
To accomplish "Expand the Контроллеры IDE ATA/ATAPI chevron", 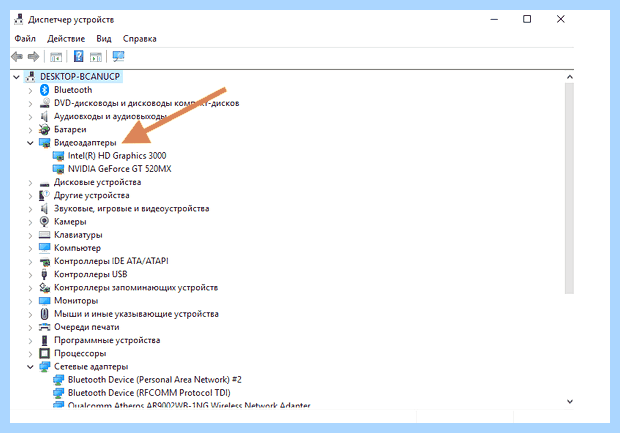I will (x=30, y=262).
